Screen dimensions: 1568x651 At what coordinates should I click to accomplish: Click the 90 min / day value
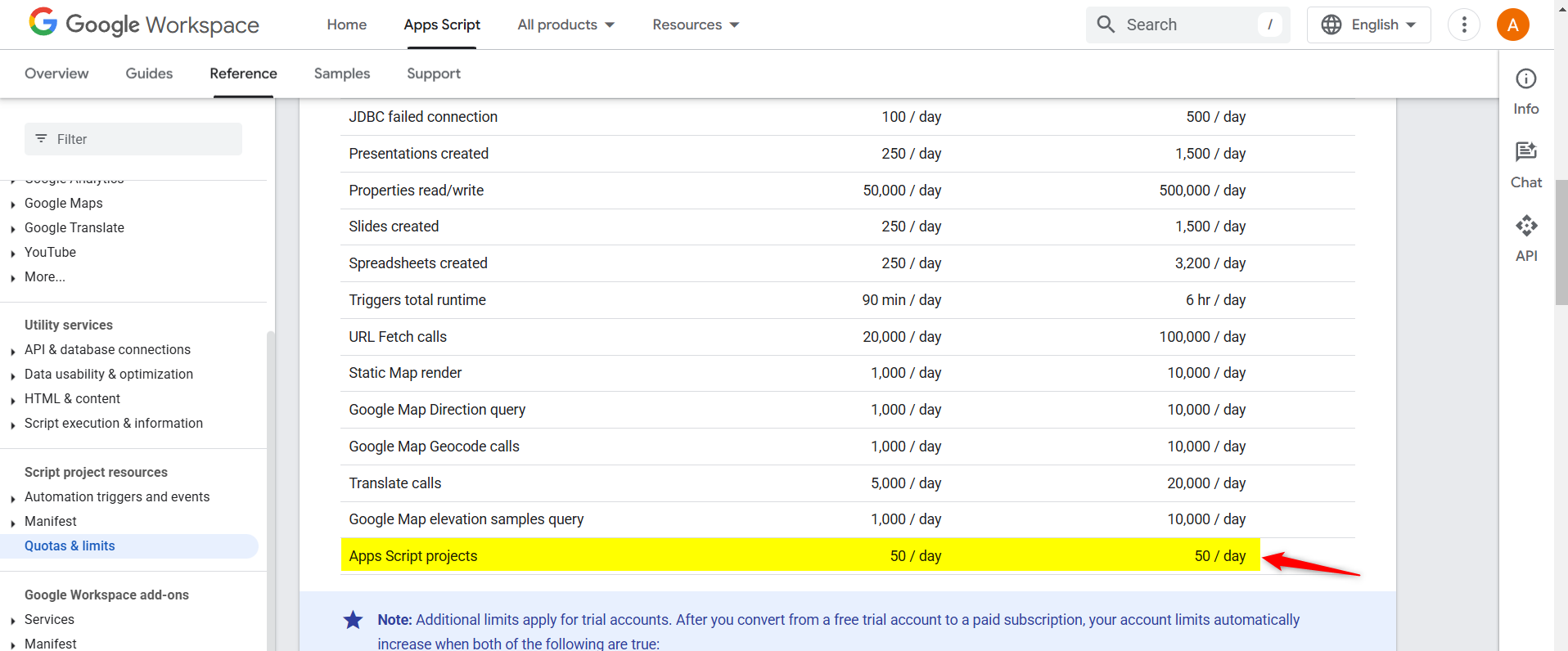coord(901,300)
